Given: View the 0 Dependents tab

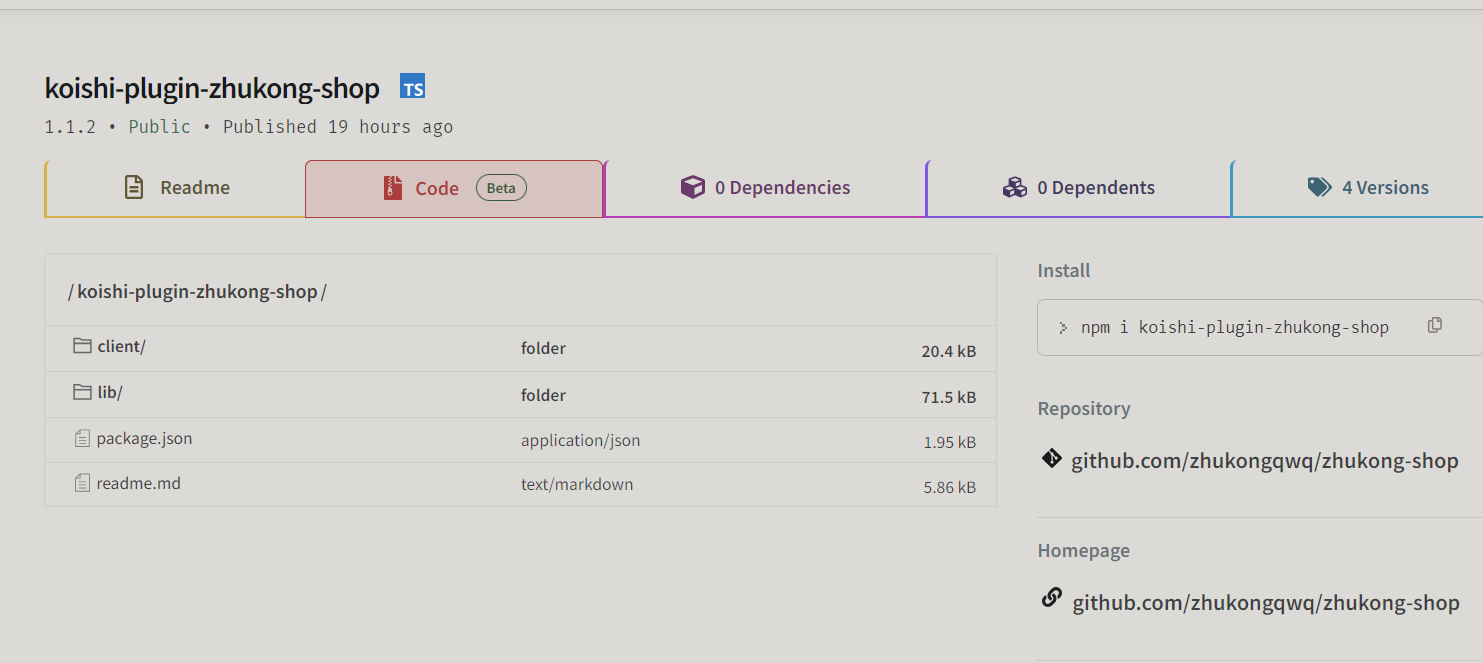Looking at the screenshot, I should coord(1078,188).
